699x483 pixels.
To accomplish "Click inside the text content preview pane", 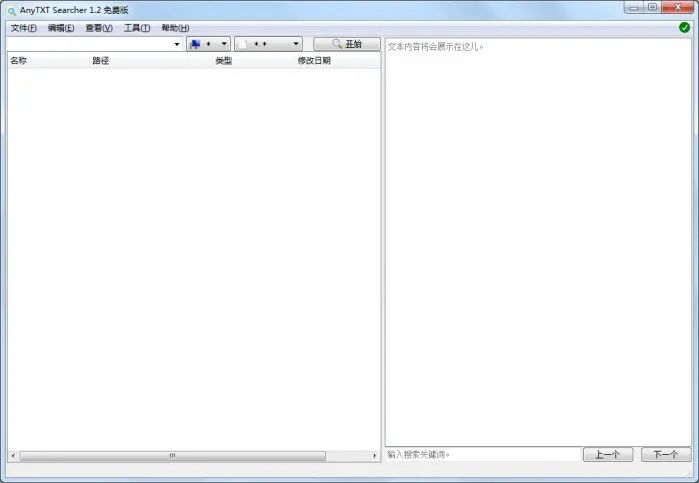I will click(538, 242).
